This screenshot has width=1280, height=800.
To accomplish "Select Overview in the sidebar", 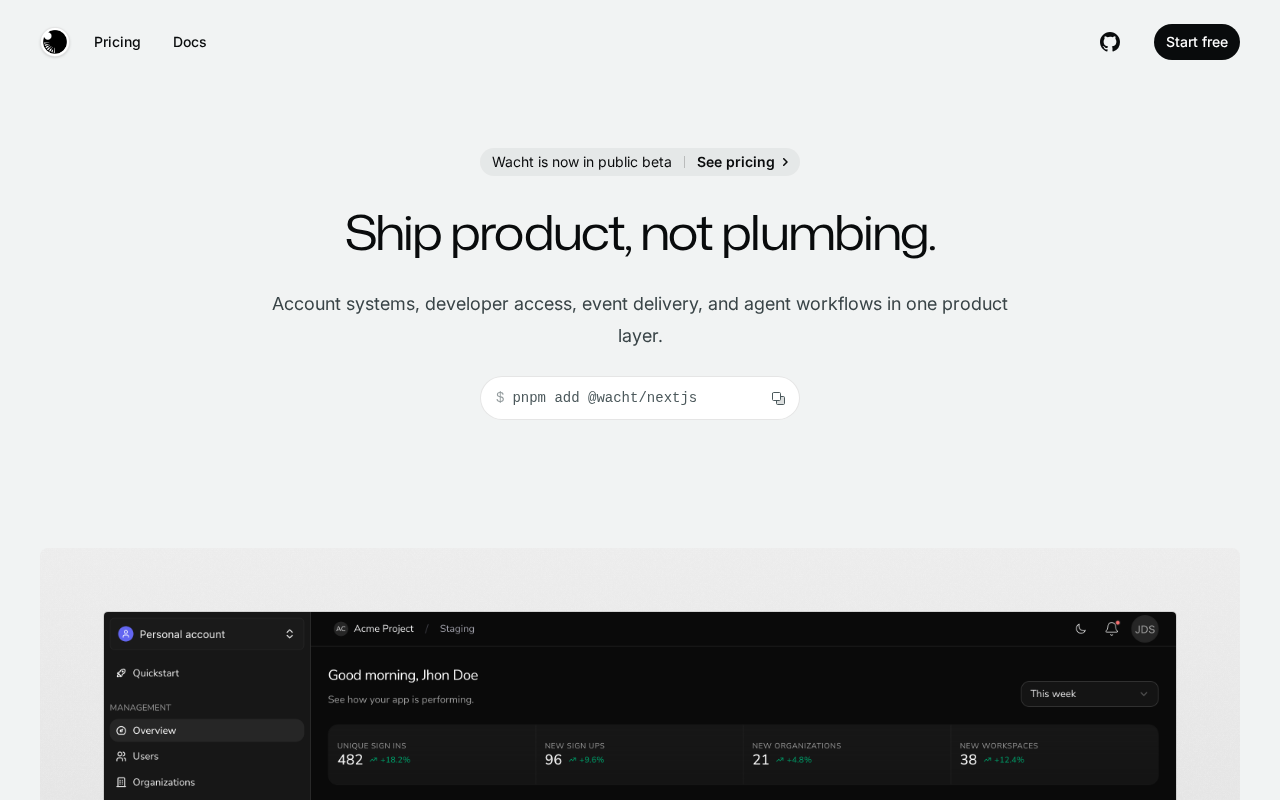I will [x=154, y=731].
